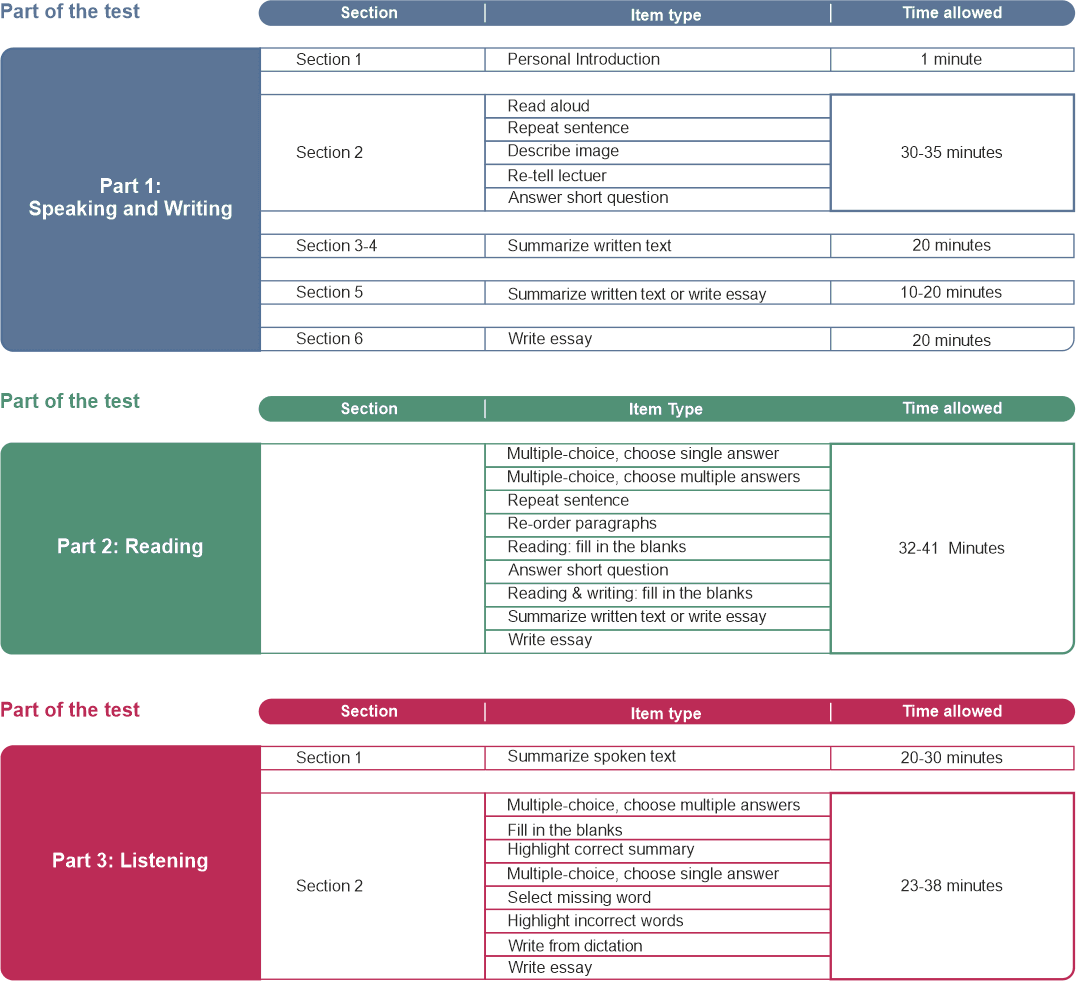Click the Personal Introduction item

[x=583, y=59]
